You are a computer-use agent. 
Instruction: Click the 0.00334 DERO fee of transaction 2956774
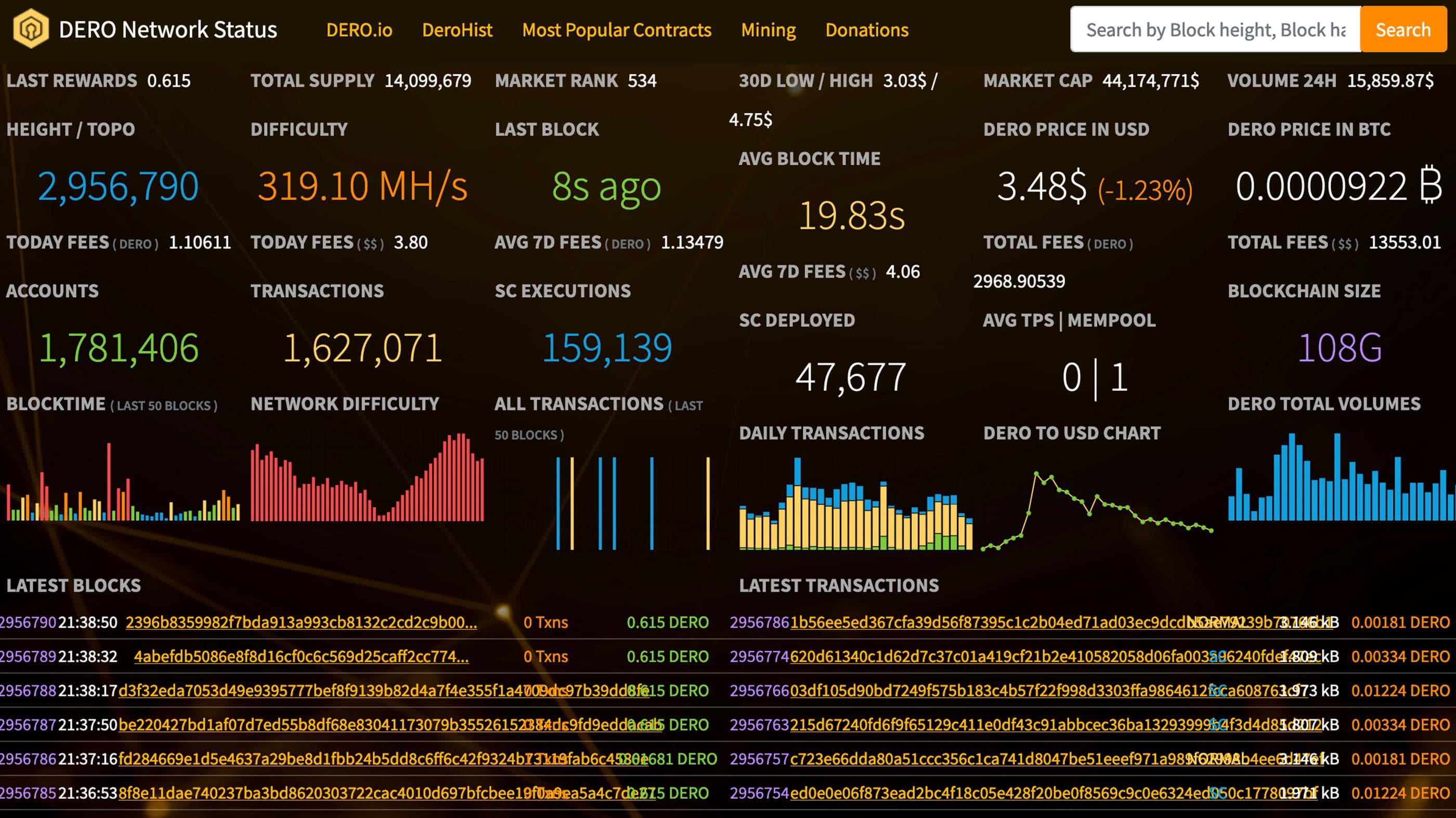click(1400, 656)
